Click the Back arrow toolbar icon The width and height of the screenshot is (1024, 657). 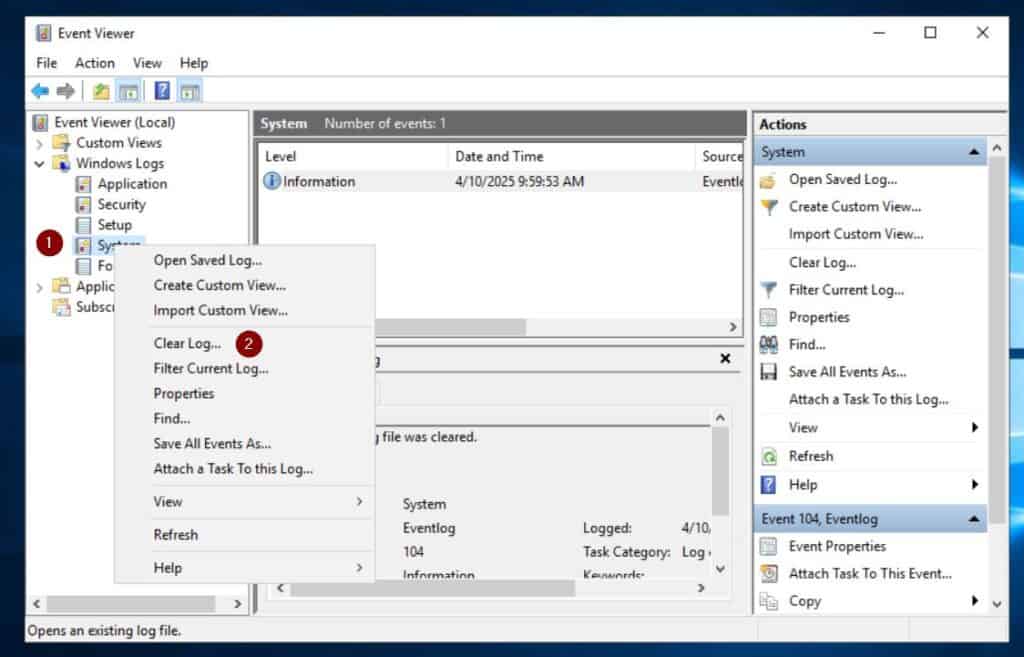(x=40, y=91)
